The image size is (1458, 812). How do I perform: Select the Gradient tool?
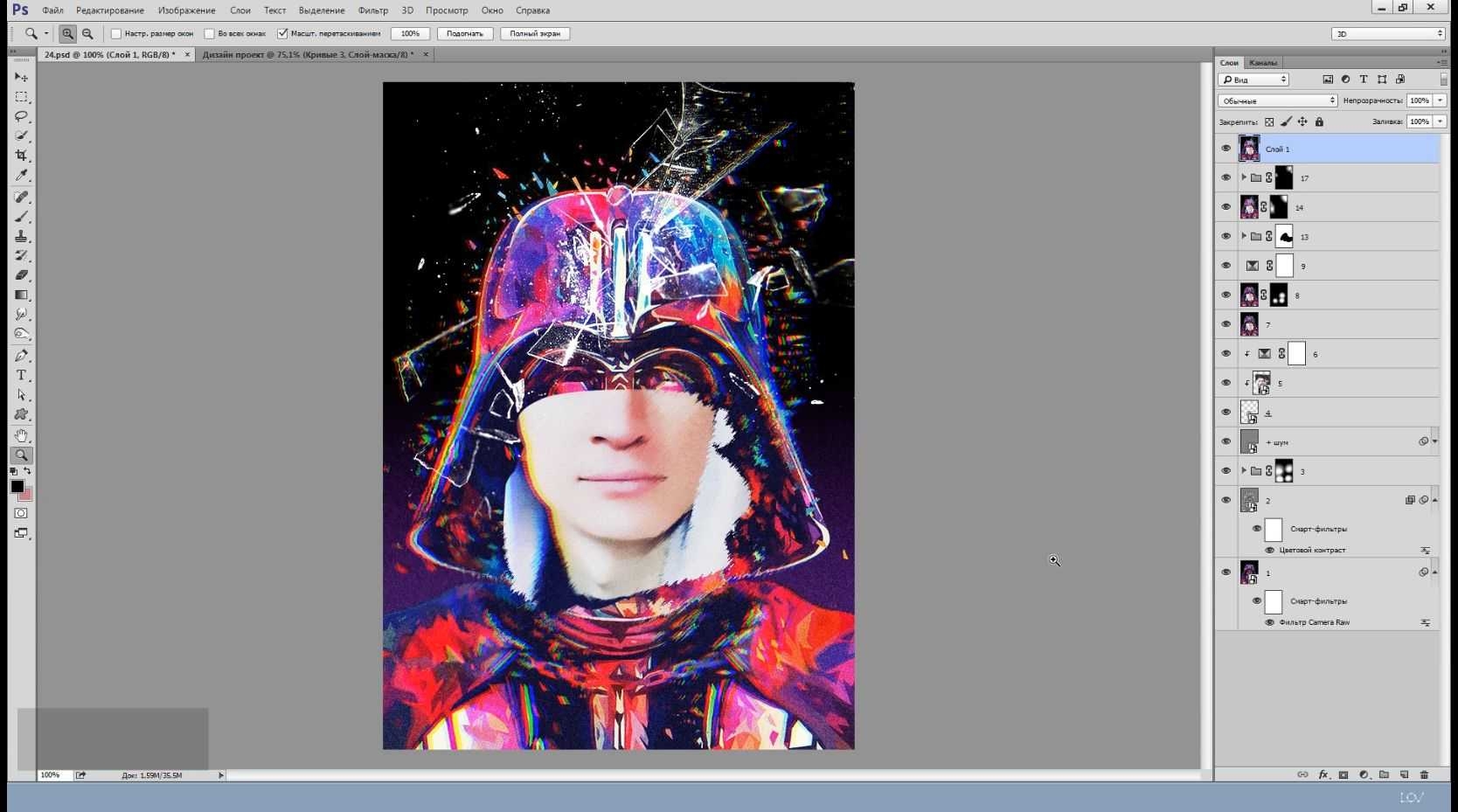point(21,295)
